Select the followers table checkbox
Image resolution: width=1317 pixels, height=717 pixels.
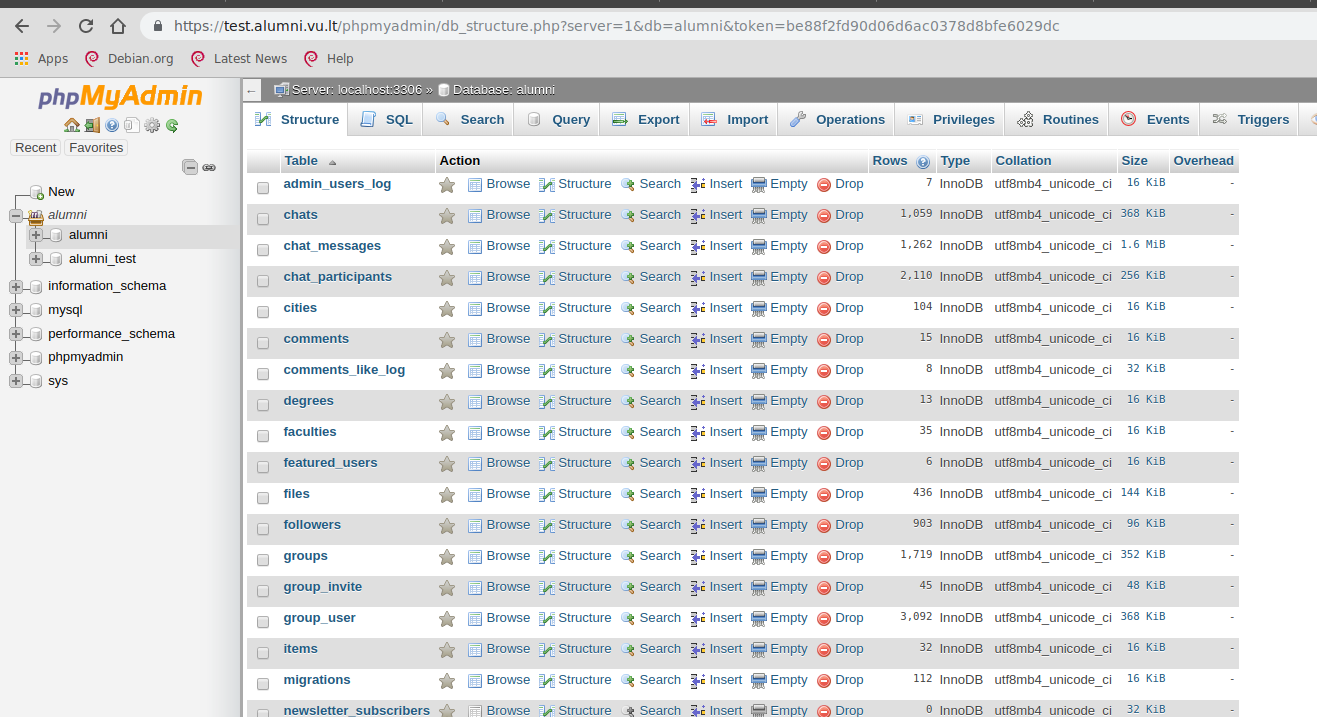(x=263, y=528)
